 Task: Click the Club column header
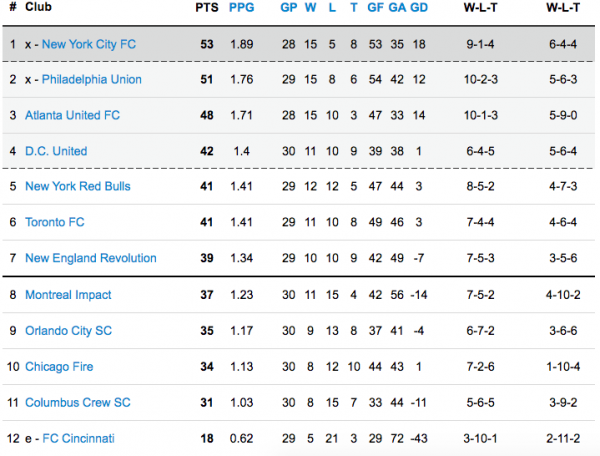click(x=39, y=8)
